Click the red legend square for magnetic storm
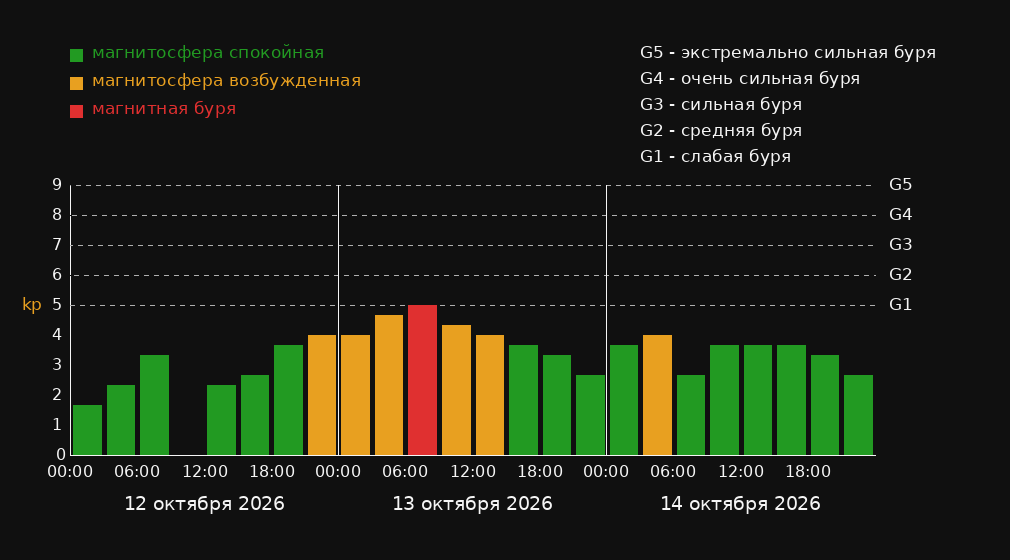The image size is (1010, 560). pos(76,111)
